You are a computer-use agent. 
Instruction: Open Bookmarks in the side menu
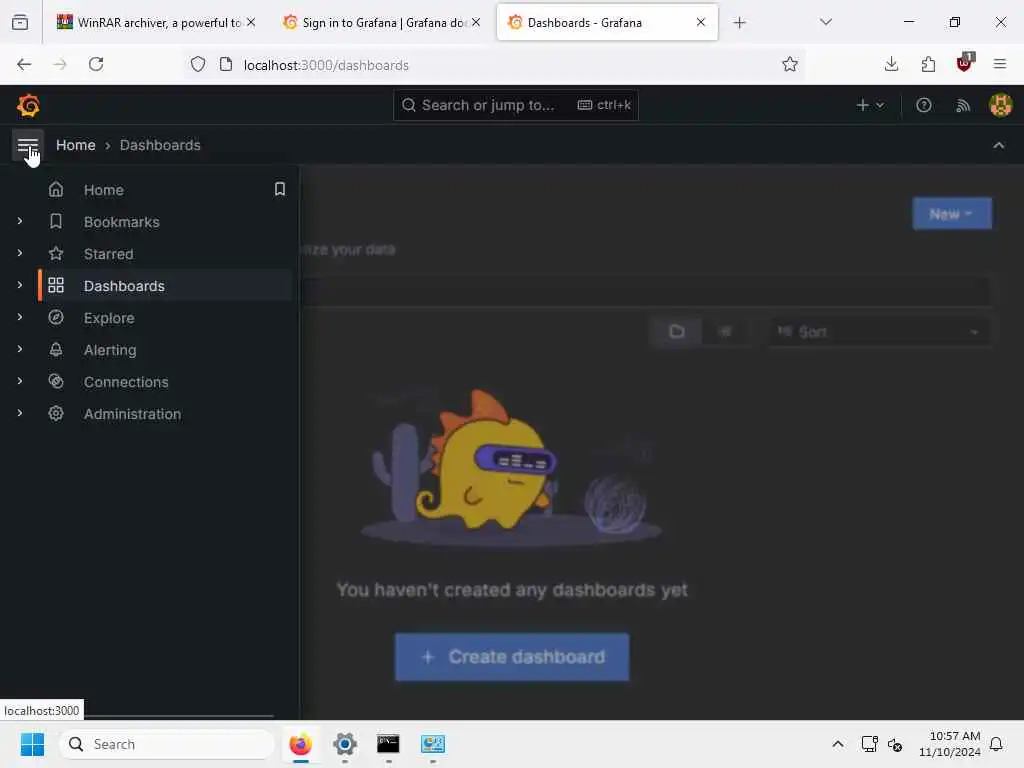pyautogui.click(x=121, y=222)
